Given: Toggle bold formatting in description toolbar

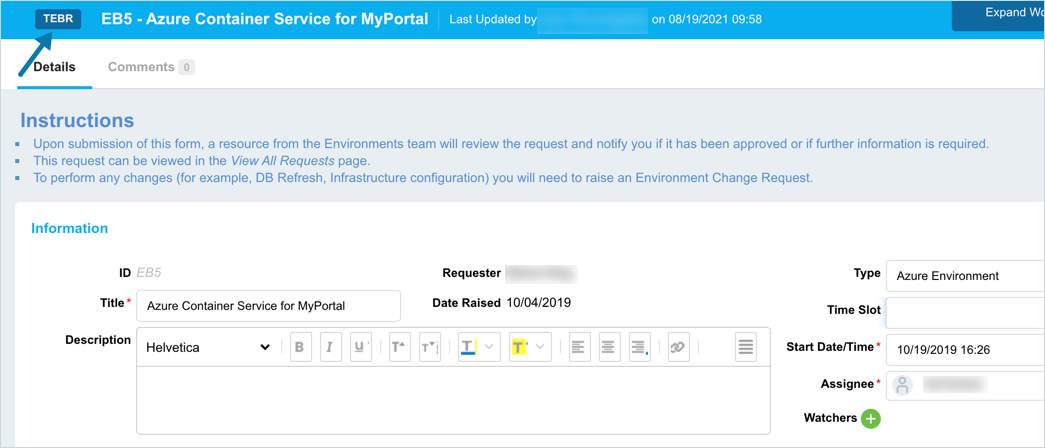Looking at the screenshot, I should tap(299, 347).
